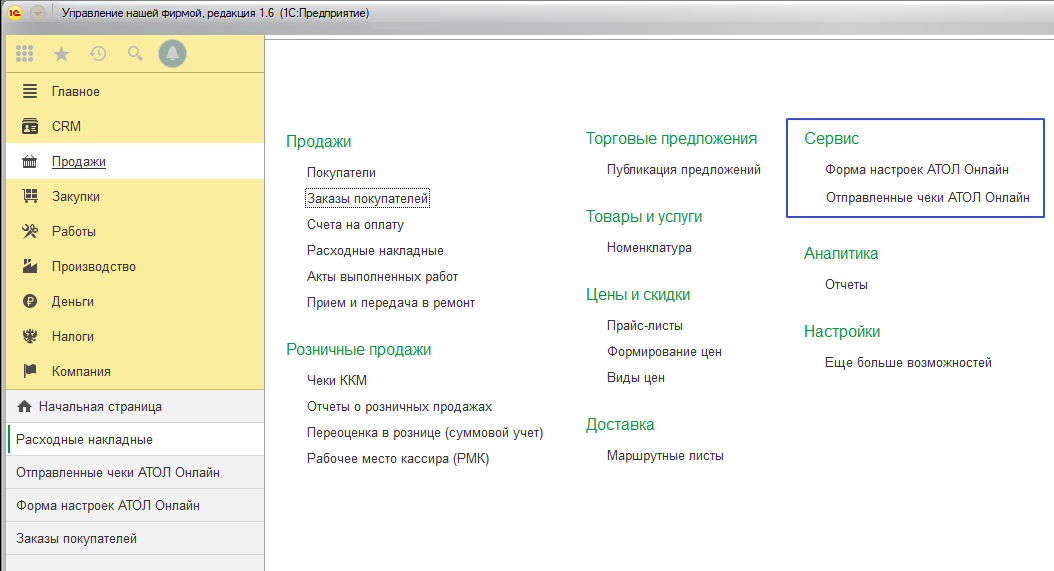Click the 1C logo icon in title bar
This screenshot has width=1054, height=571.
click(15, 13)
